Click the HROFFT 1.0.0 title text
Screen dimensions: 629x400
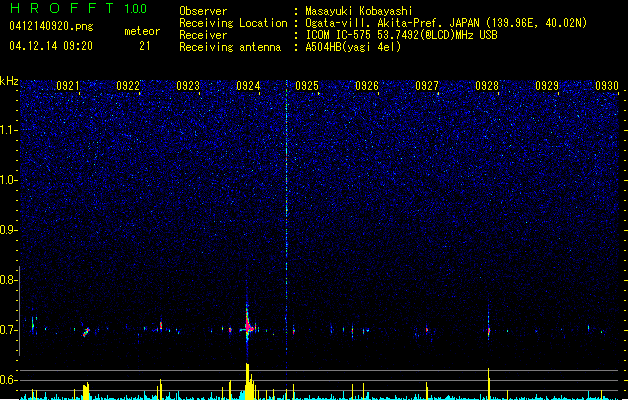tap(78, 8)
